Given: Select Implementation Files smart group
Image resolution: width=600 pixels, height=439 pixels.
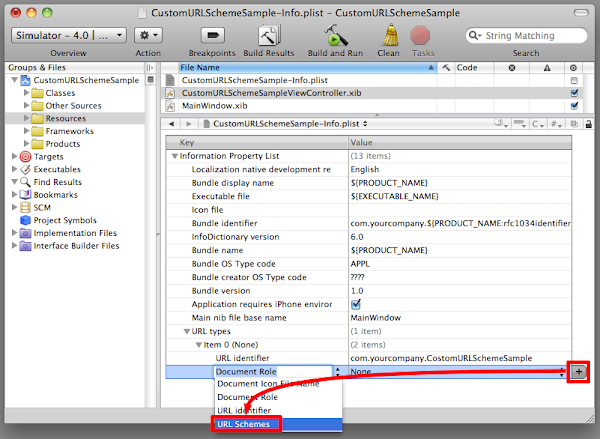Looking at the screenshot, I should click(75, 233).
